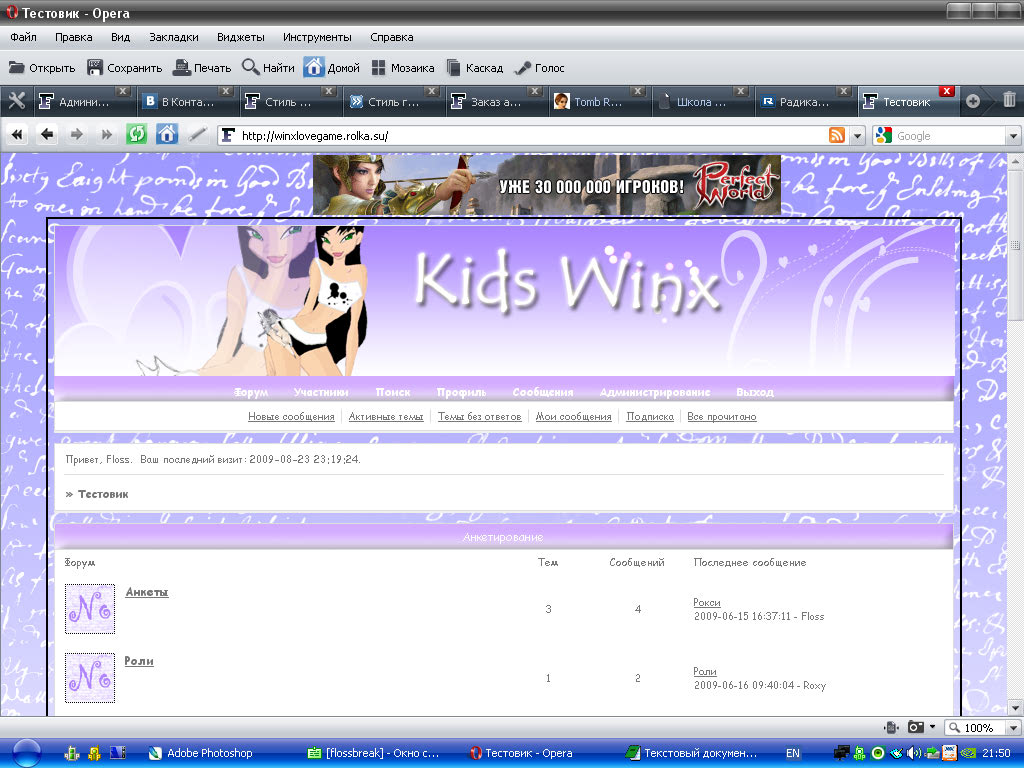Switch to the Заказ а... tab
Screen dimensions: 1024x768
pos(496,102)
